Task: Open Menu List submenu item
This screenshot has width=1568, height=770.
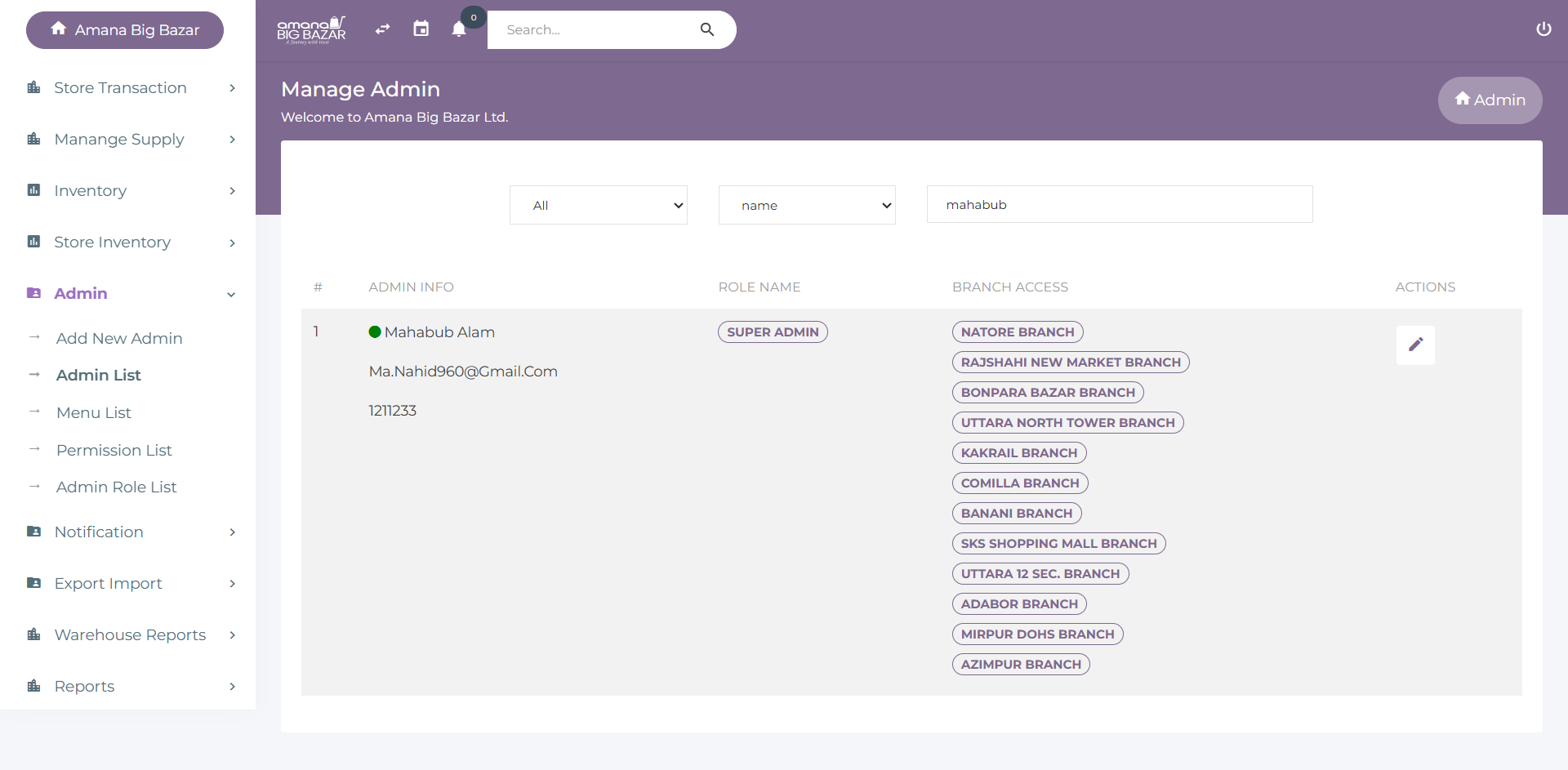Action: coord(94,412)
